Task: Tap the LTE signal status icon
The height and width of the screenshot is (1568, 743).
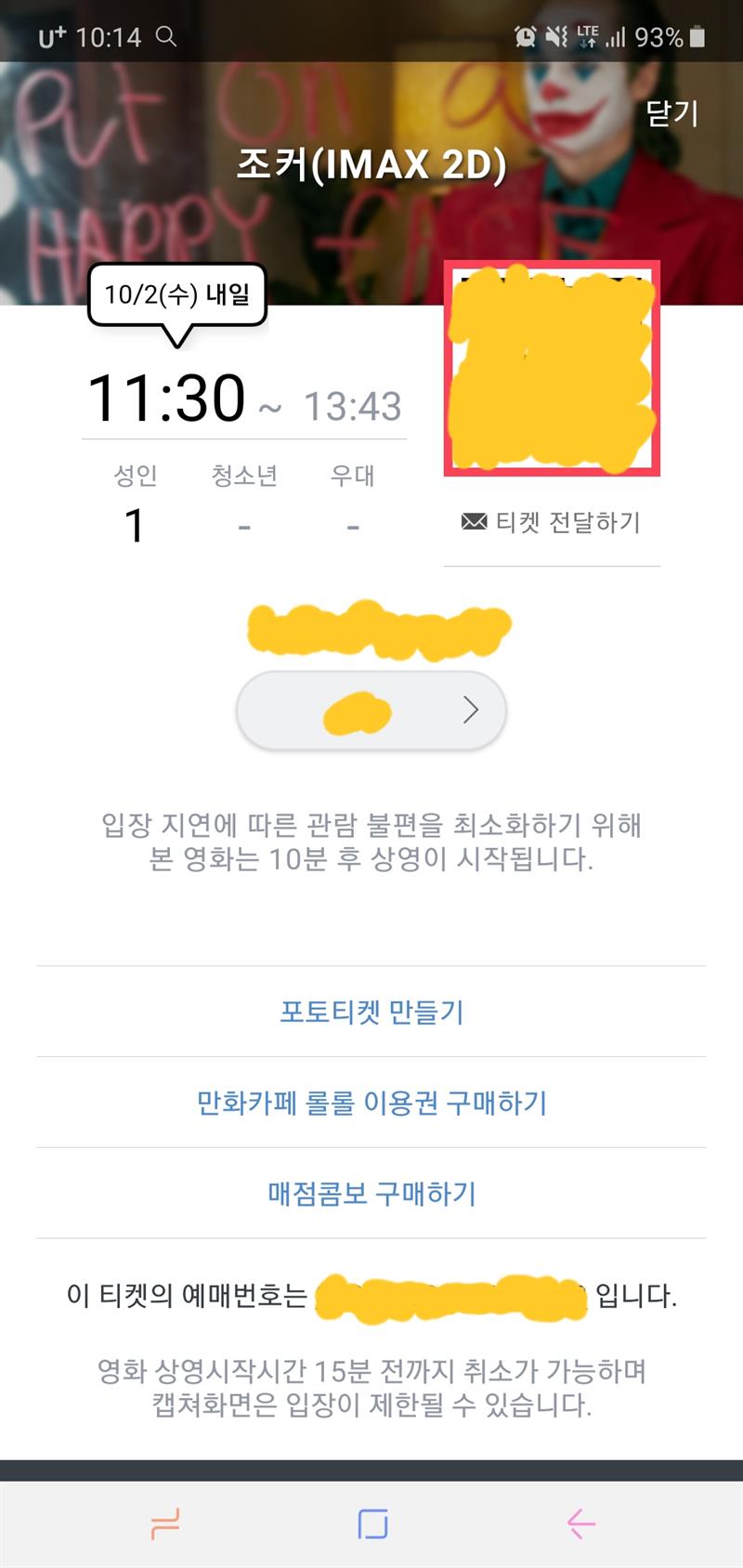Action: (x=589, y=36)
